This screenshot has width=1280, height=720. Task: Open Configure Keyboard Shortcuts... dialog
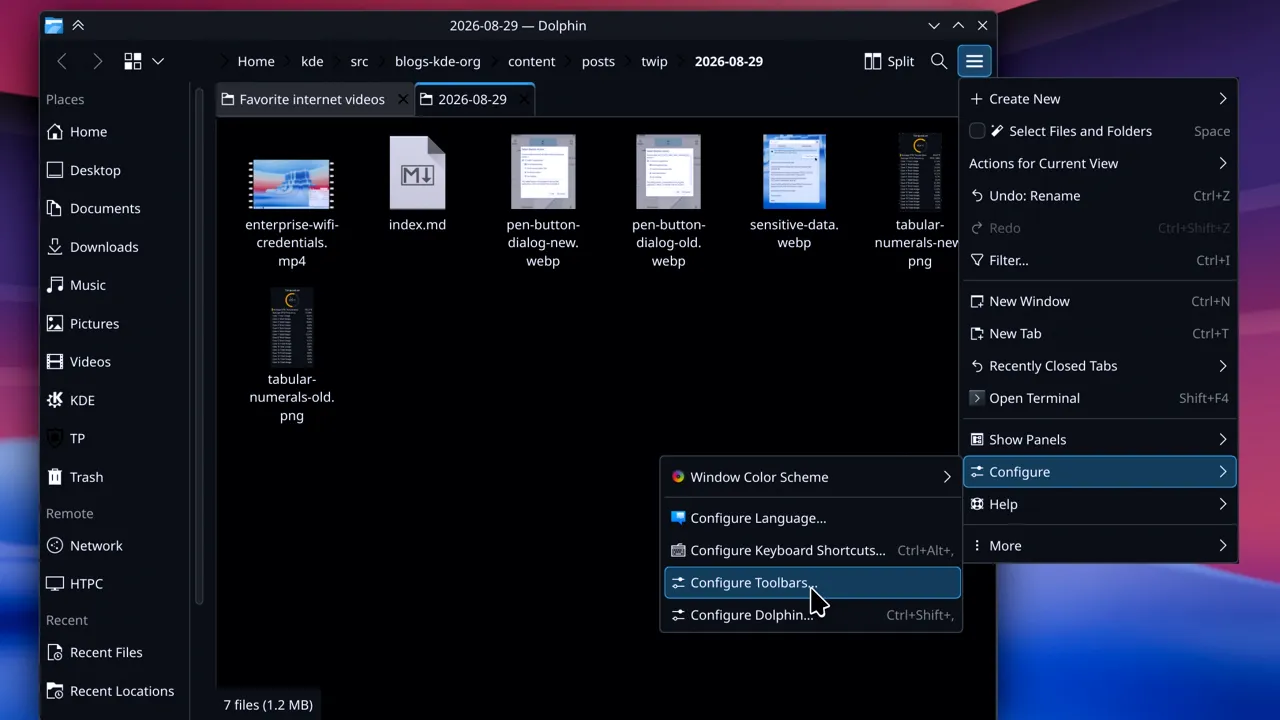coord(812,550)
